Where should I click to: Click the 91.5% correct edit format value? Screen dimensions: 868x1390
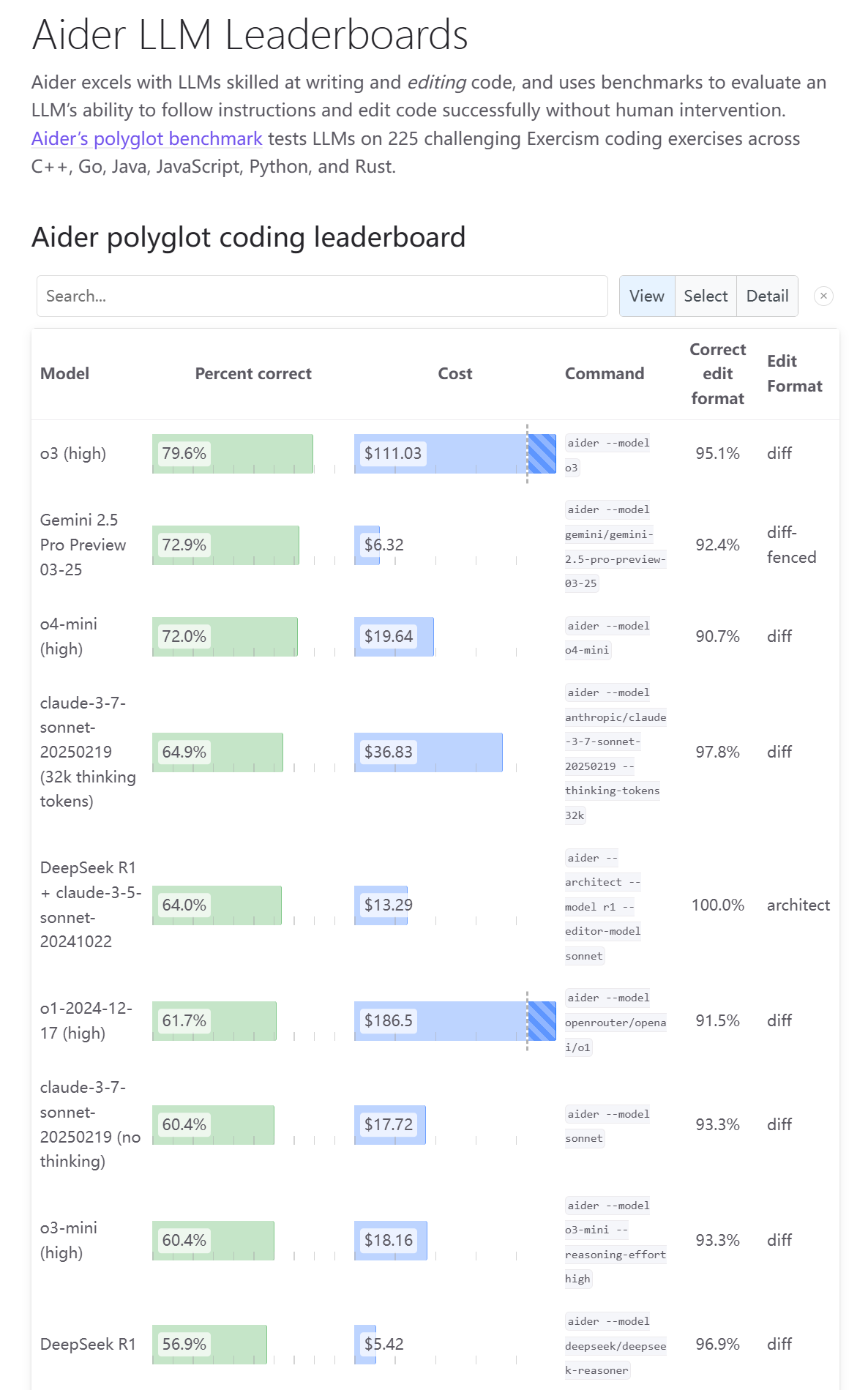click(x=717, y=1020)
